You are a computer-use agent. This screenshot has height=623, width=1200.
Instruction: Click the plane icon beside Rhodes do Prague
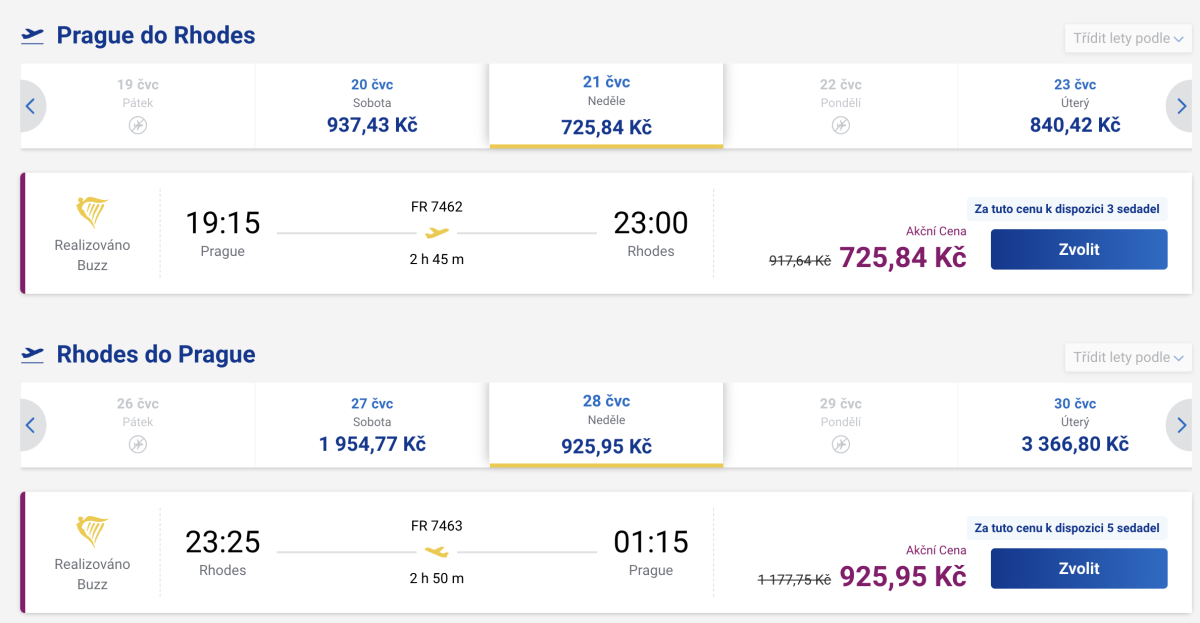point(33,355)
